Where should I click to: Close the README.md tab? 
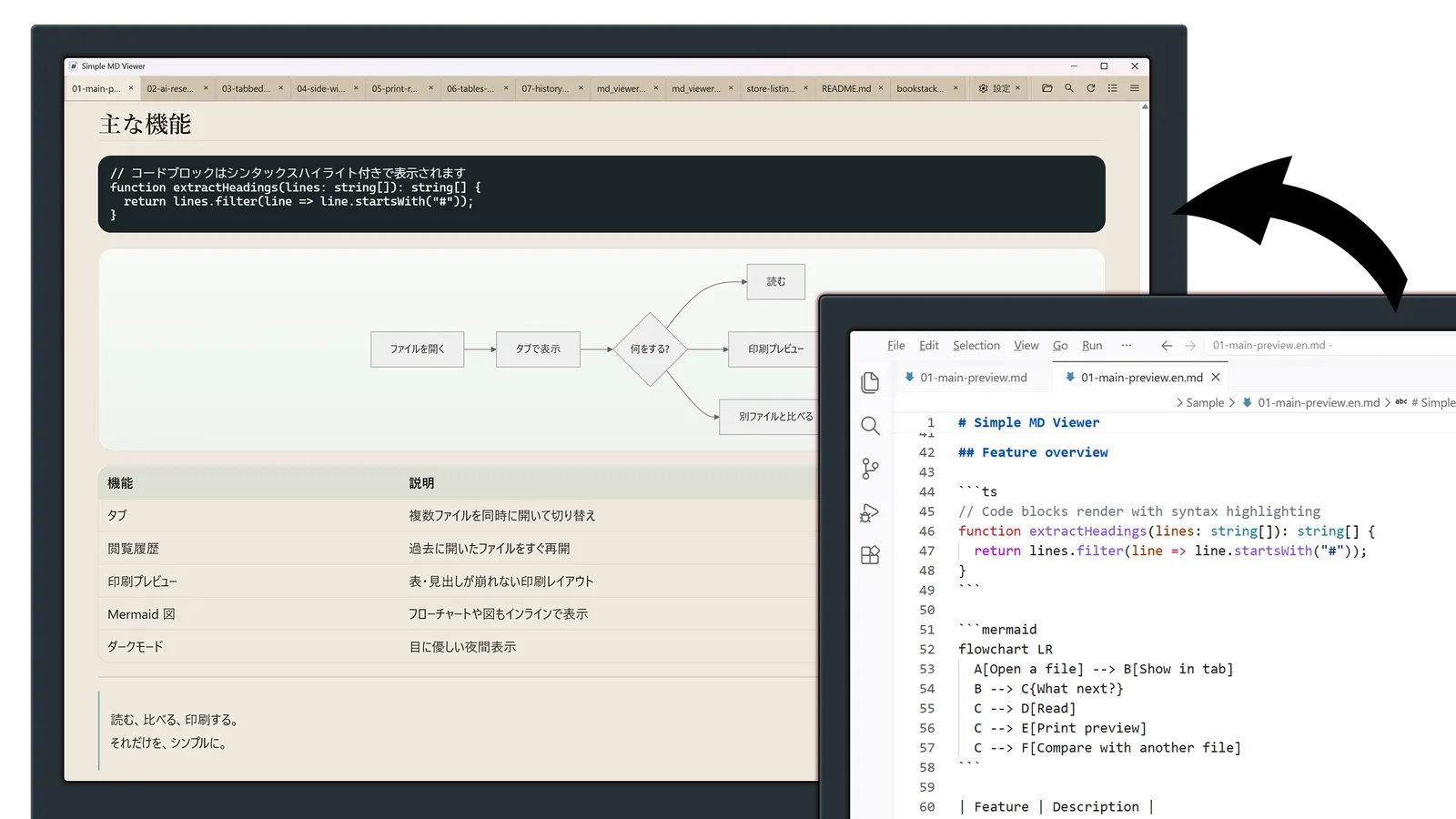[x=881, y=88]
